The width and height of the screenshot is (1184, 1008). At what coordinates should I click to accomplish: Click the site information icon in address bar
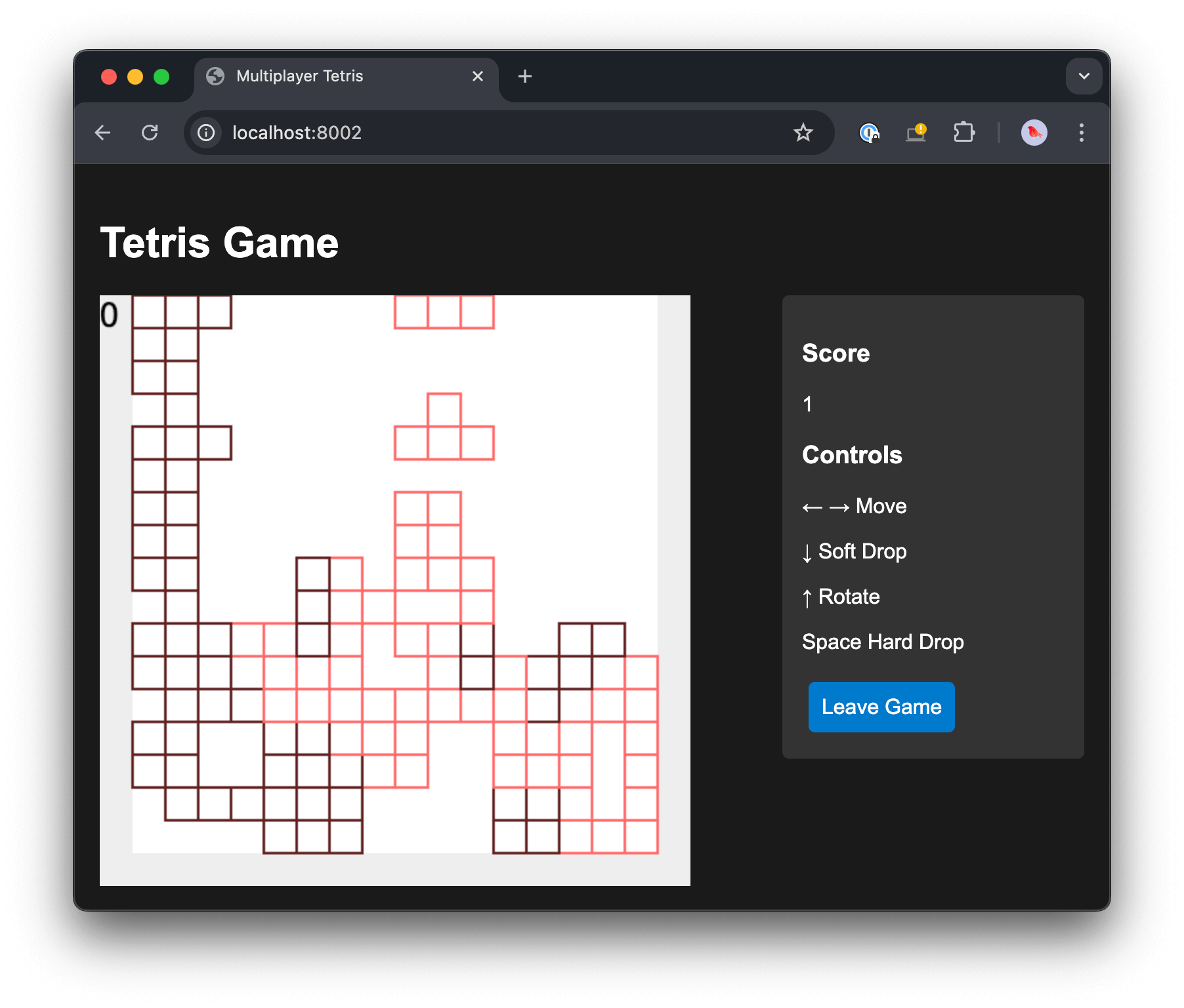[x=206, y=133]
